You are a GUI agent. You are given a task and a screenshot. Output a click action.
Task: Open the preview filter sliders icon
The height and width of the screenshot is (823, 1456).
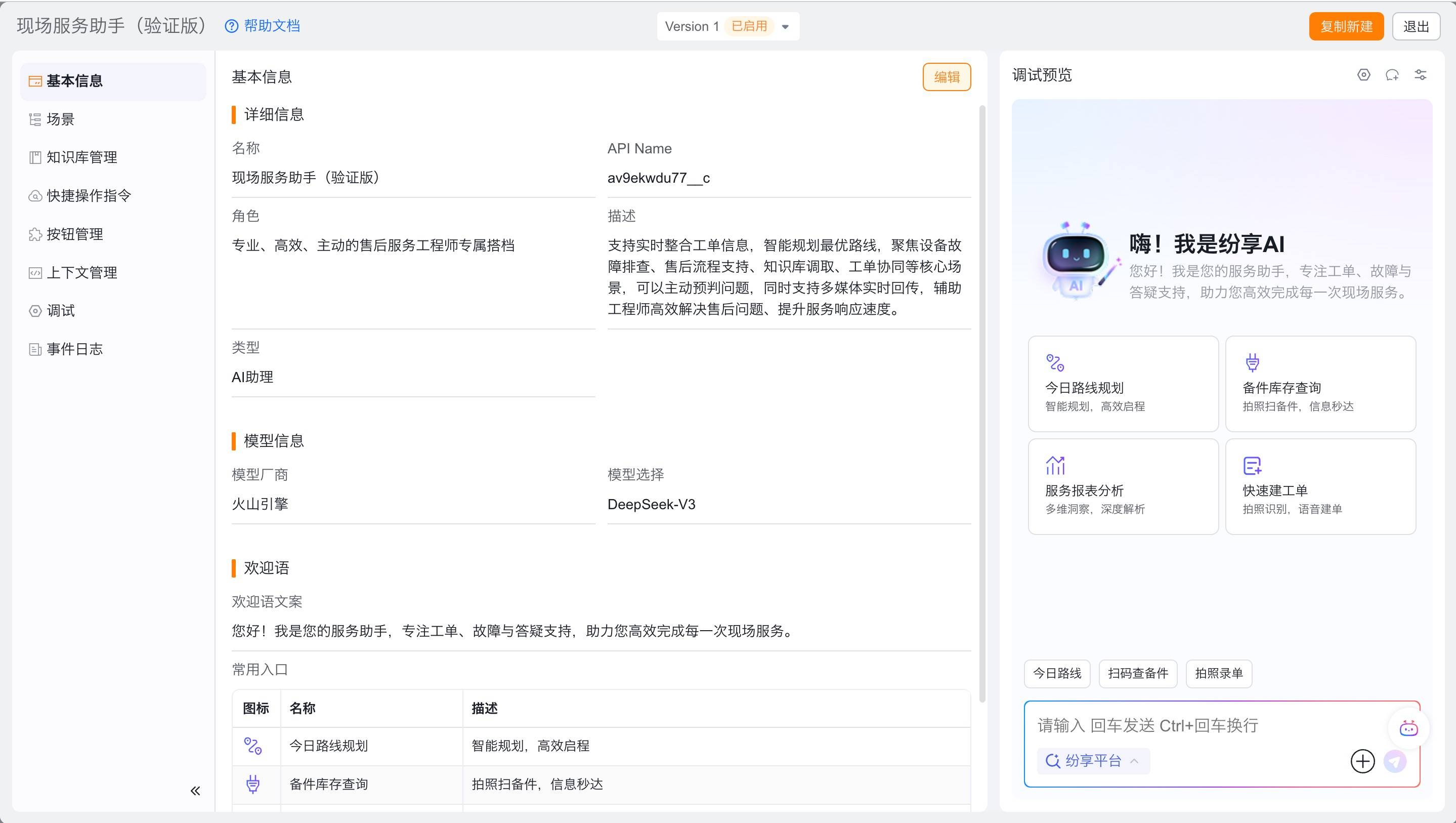(x=1421, y=75)
